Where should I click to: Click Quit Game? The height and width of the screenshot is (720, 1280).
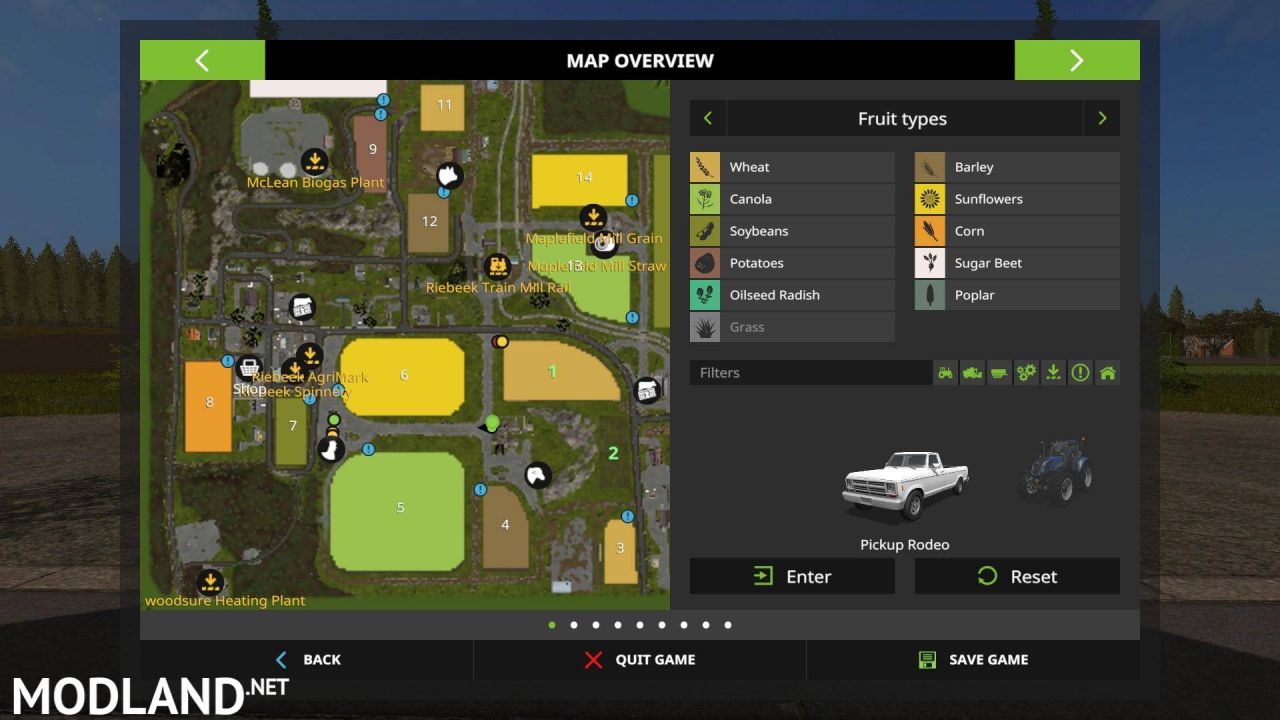640,660
